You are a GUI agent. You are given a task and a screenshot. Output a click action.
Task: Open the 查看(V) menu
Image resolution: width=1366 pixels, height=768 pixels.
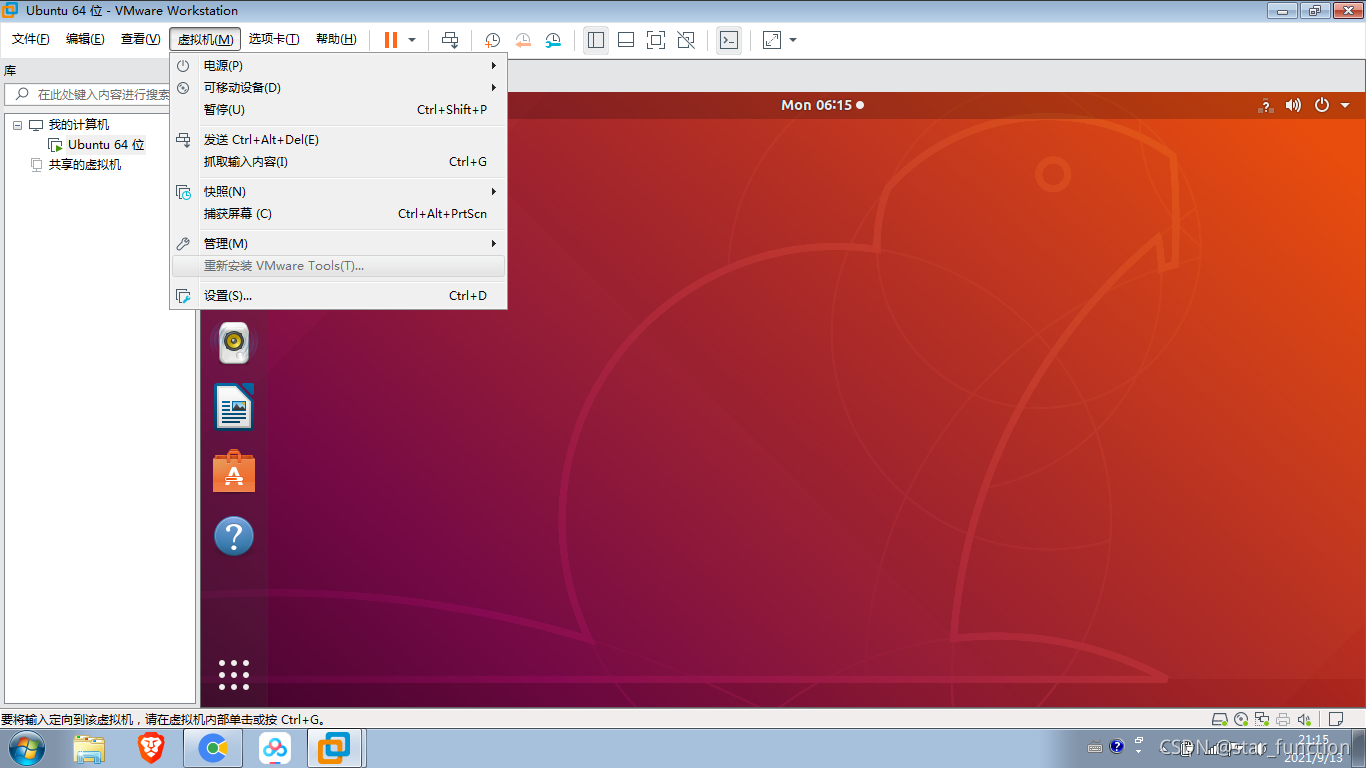(x=140, y=39)
